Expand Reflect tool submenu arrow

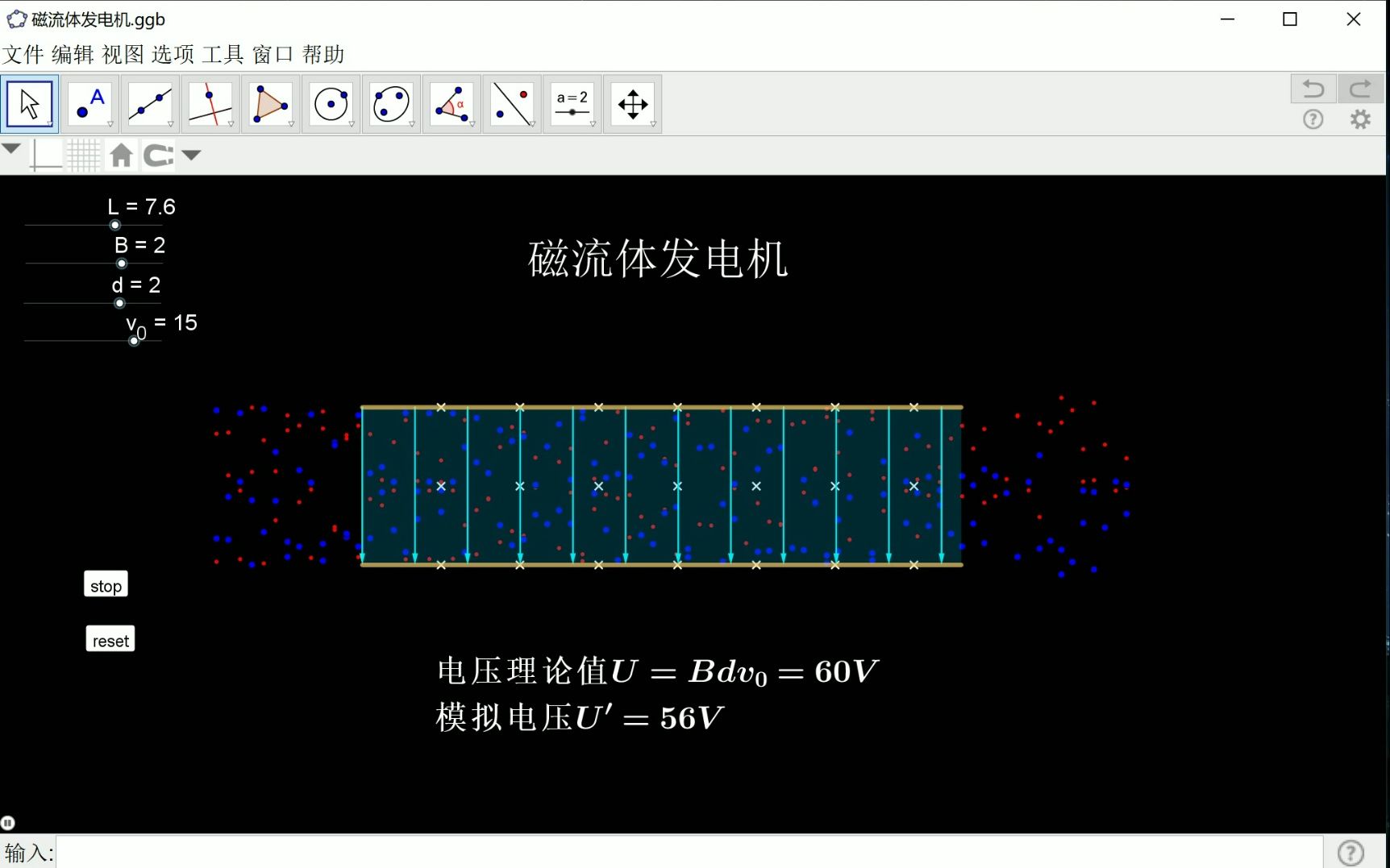pyautogui.click(x=533, y=124)
